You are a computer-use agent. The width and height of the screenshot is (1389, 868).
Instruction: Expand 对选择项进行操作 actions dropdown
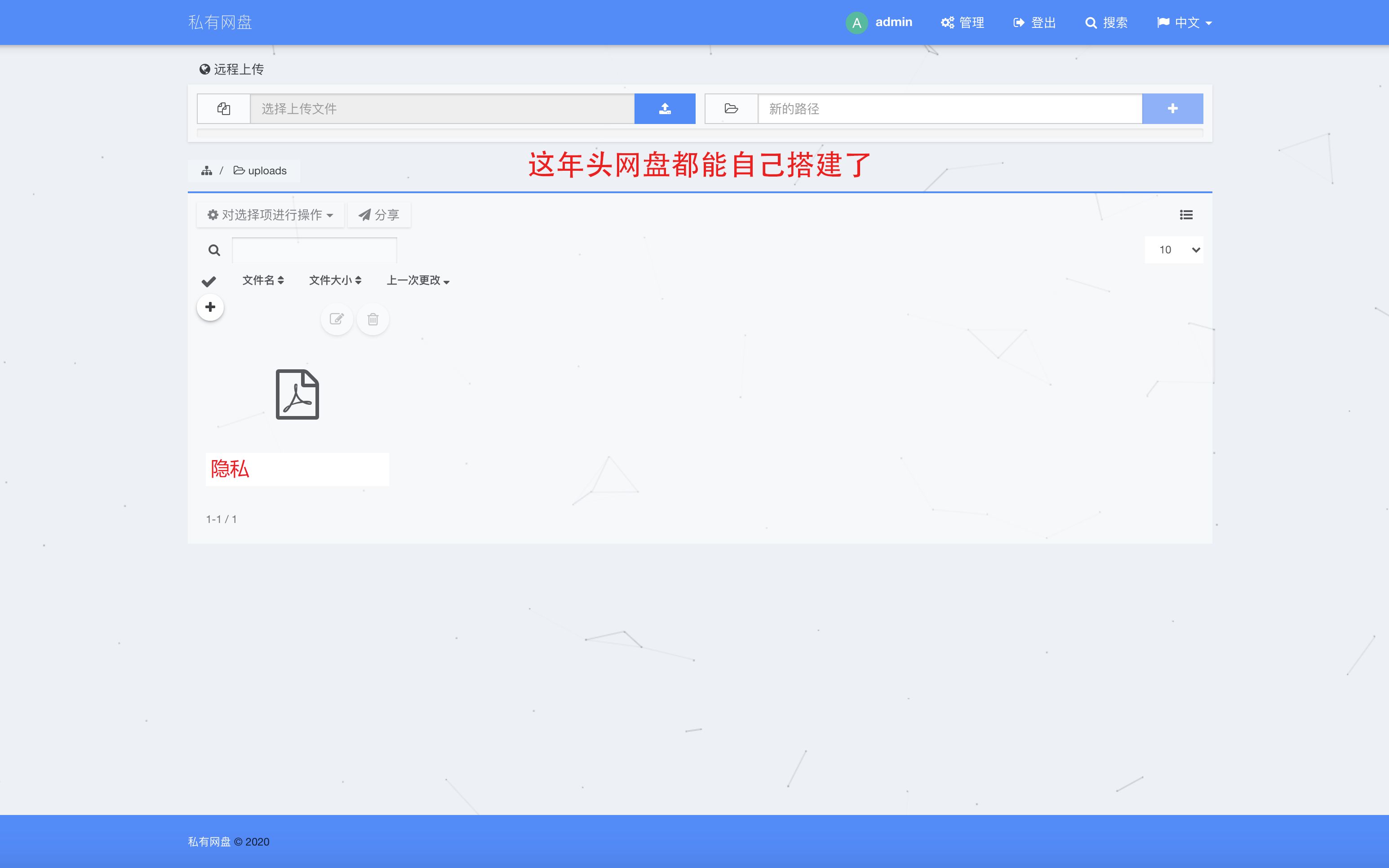tap(271, 215)
